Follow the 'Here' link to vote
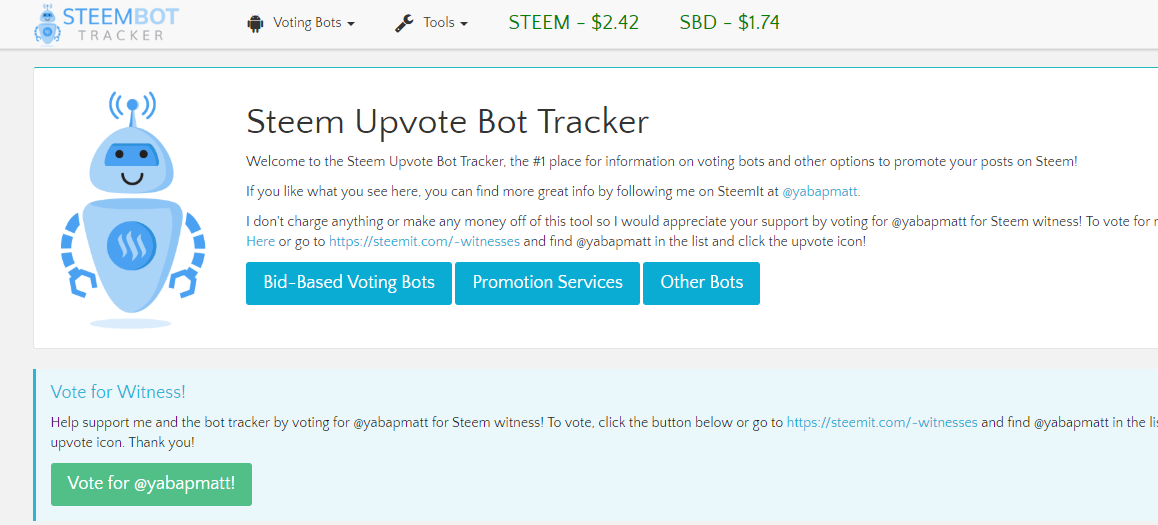 (260, 241)
